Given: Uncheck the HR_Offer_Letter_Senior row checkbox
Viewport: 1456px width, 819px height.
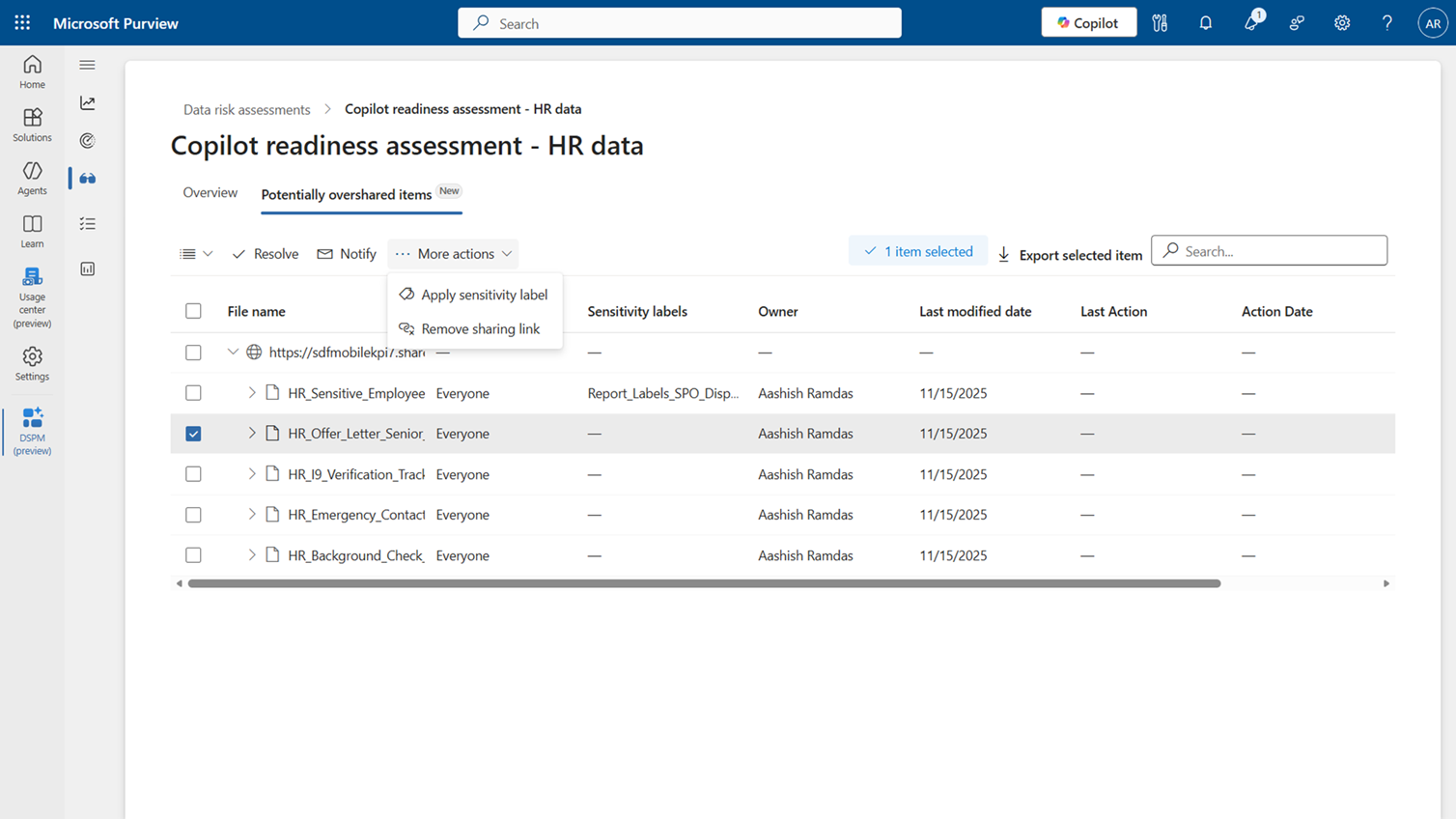Looking at the screenshot, I should tap(193, 434).
